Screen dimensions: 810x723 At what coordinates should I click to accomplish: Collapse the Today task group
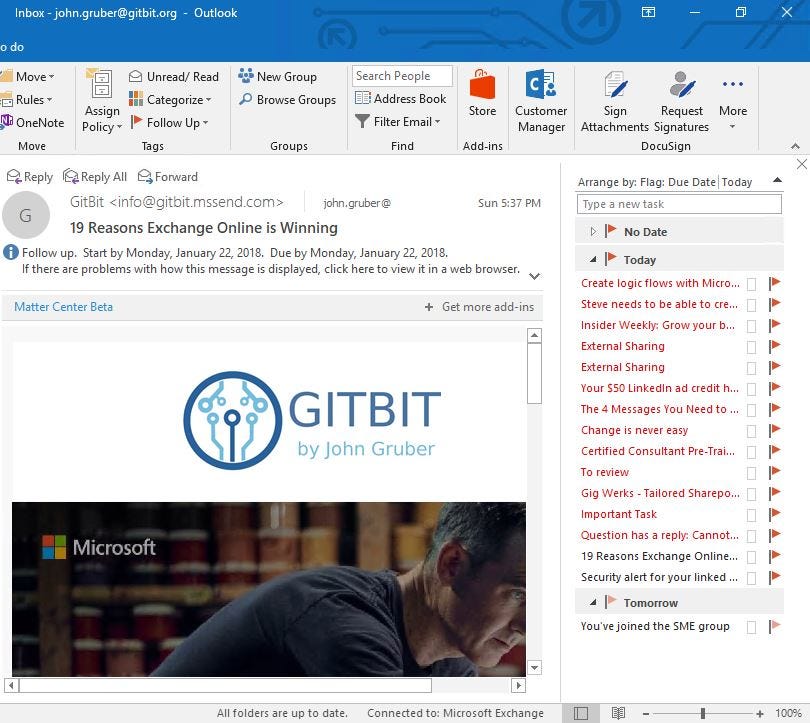[x=593, y=259]
